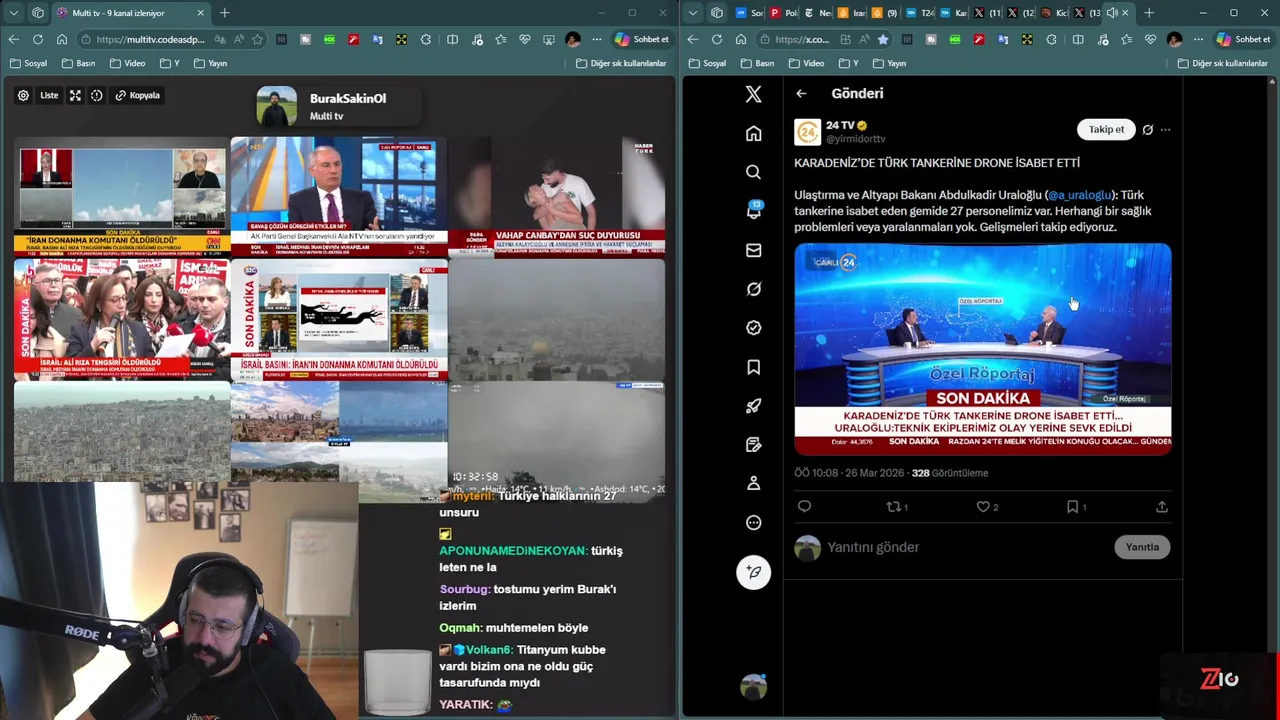Viewport: 1280px width, 720px height.
Task: Click the dashed circle icon beside Kopyala
Action: (97, 96)
